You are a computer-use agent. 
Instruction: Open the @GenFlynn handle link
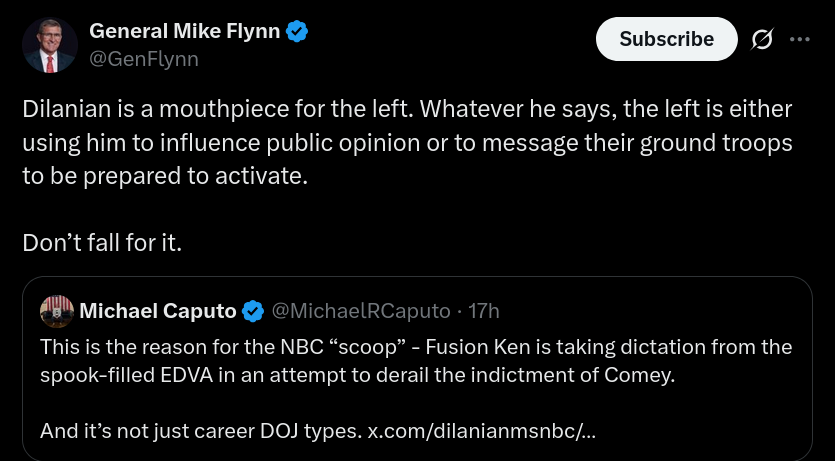click(144, 59)
